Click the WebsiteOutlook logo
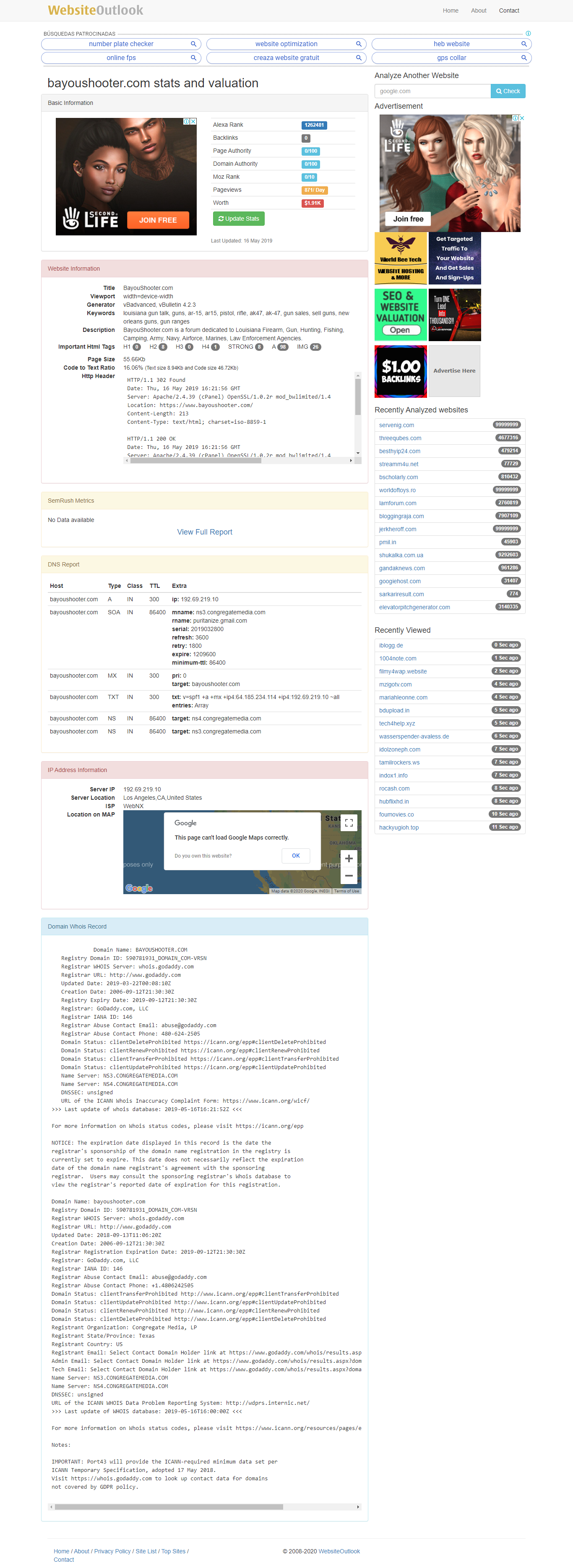 pyautogui.click(x=96, y=10)
